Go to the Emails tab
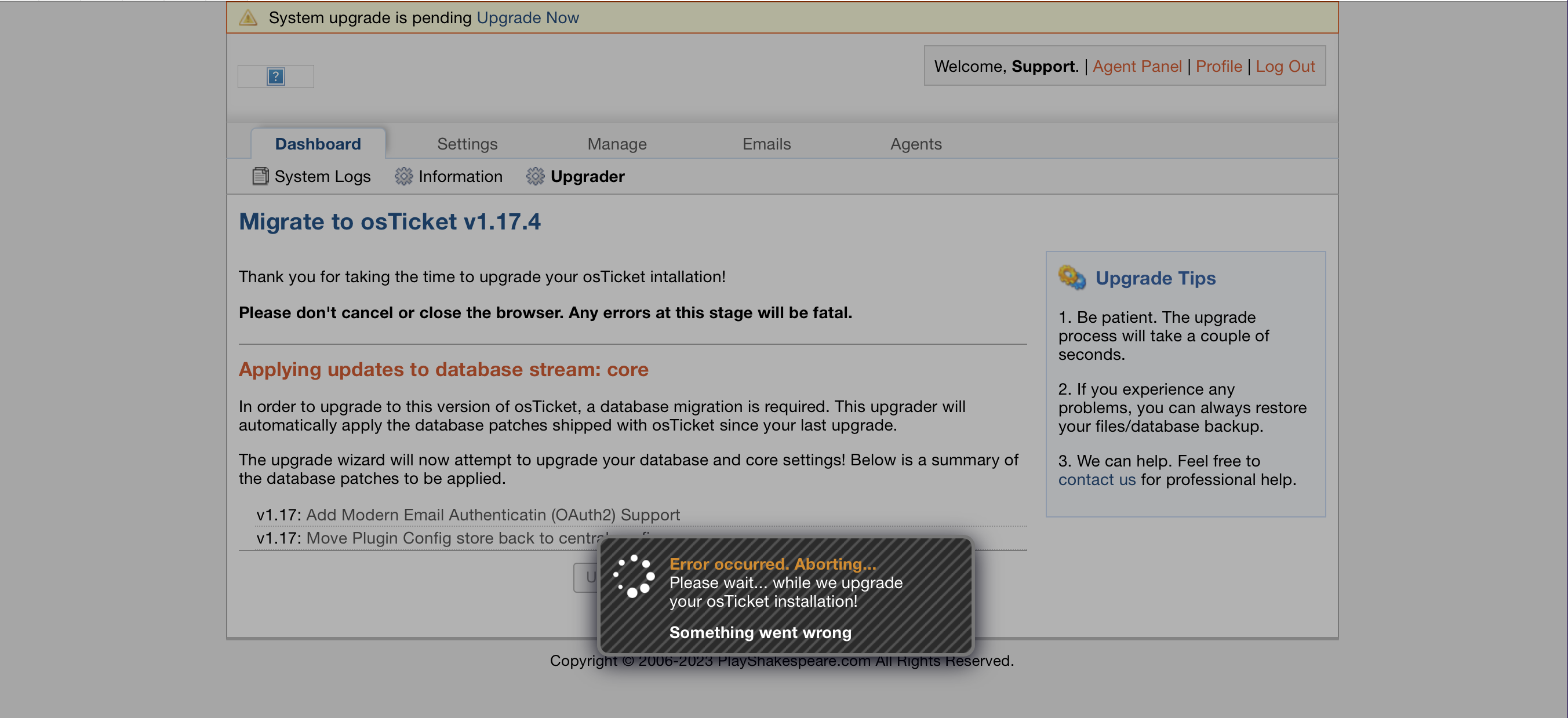Viewport: 1568px width, 718px height. point(766,144)
